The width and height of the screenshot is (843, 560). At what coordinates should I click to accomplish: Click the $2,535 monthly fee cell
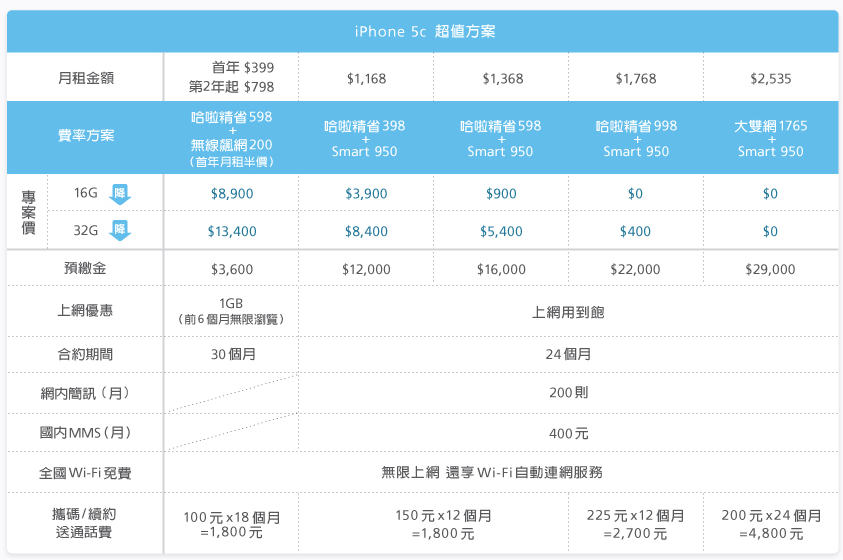(770, 78)
